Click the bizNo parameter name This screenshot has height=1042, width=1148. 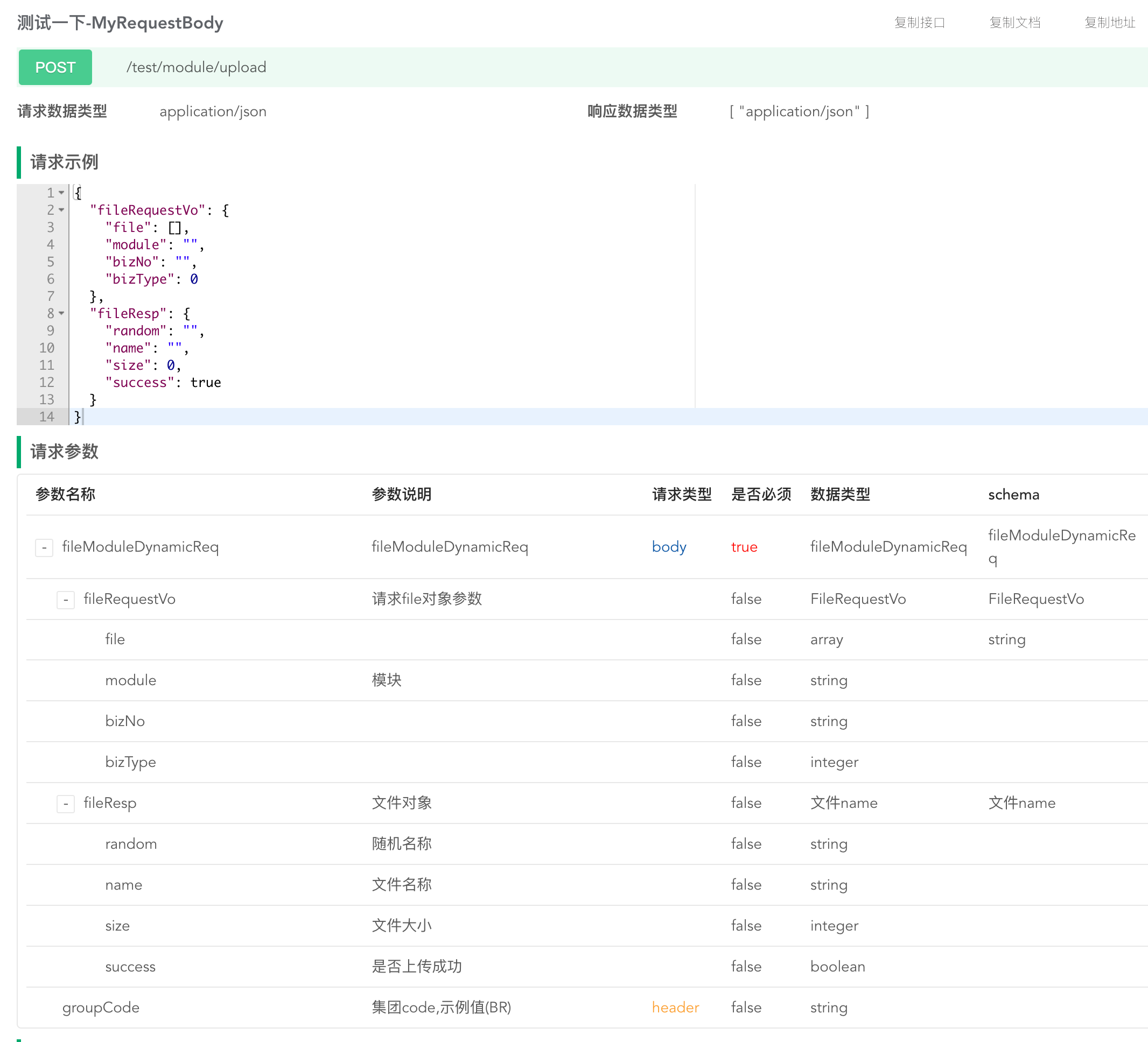(x=125, y=721)
